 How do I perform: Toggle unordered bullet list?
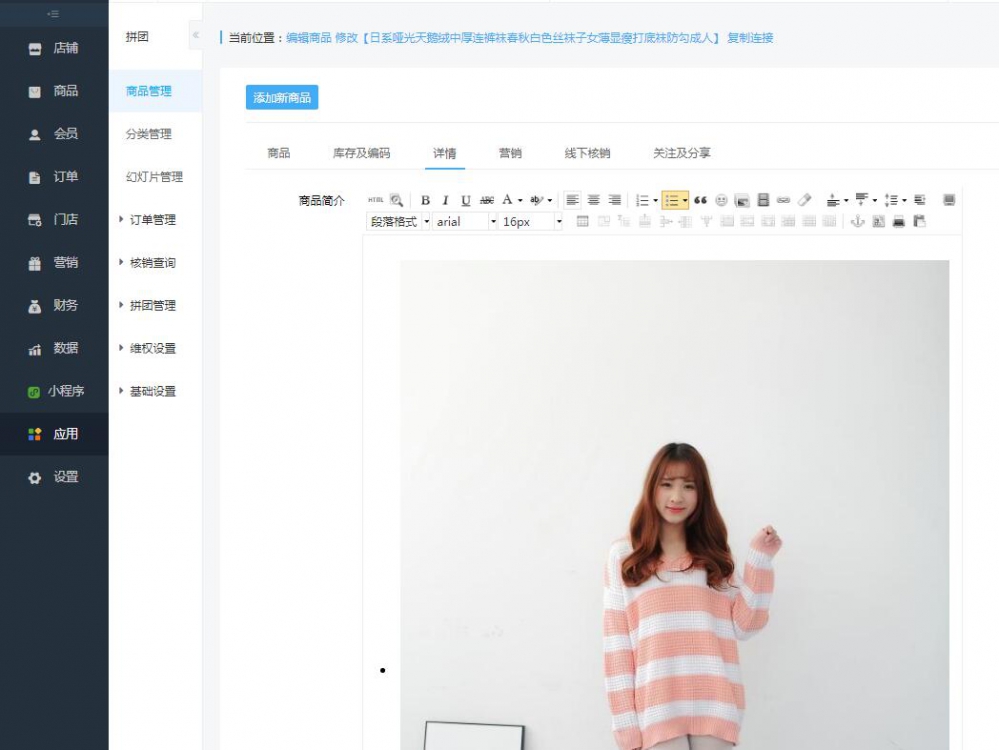pos(672,200)
